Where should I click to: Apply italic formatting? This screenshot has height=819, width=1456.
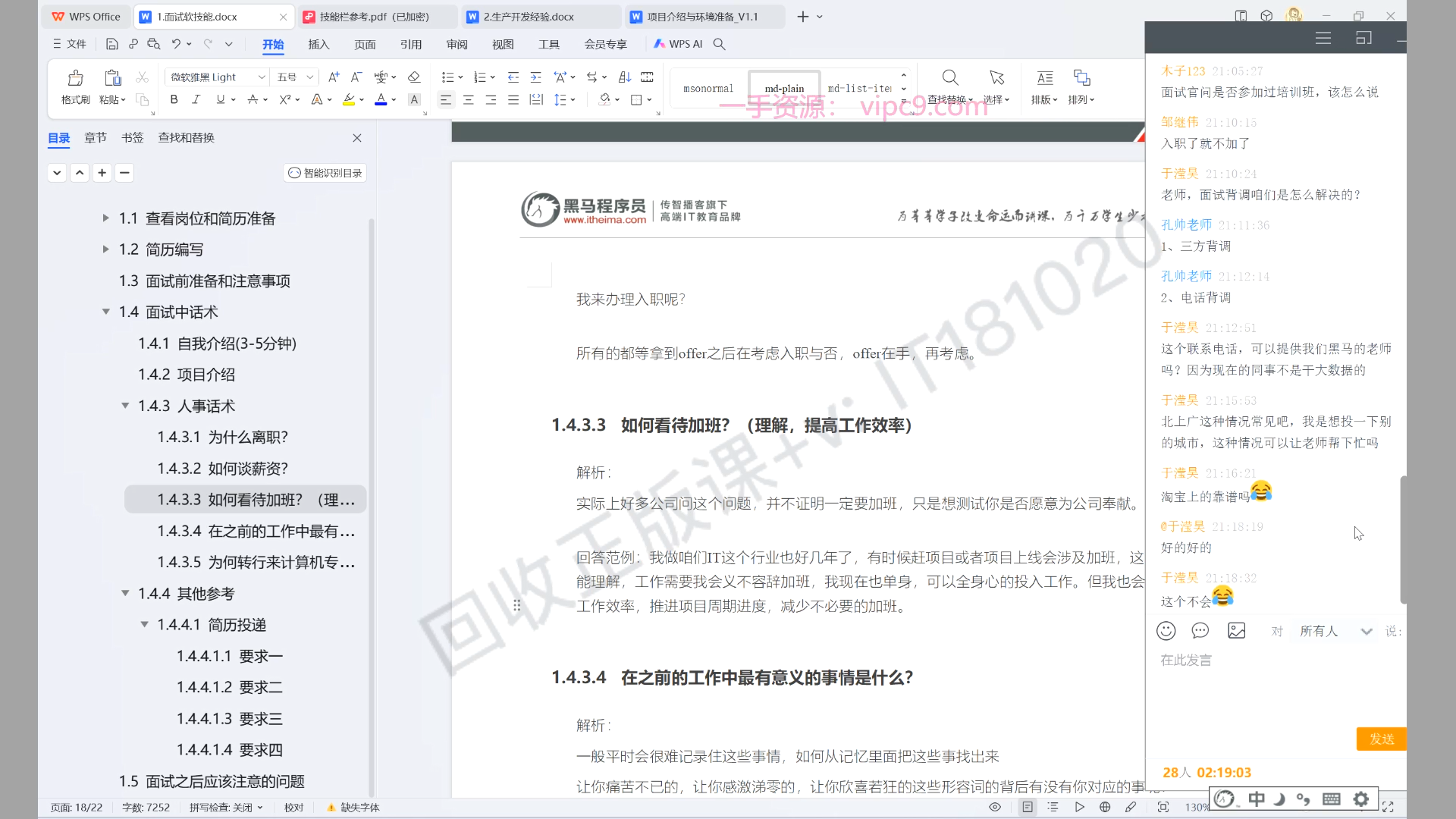click(196, 99)
